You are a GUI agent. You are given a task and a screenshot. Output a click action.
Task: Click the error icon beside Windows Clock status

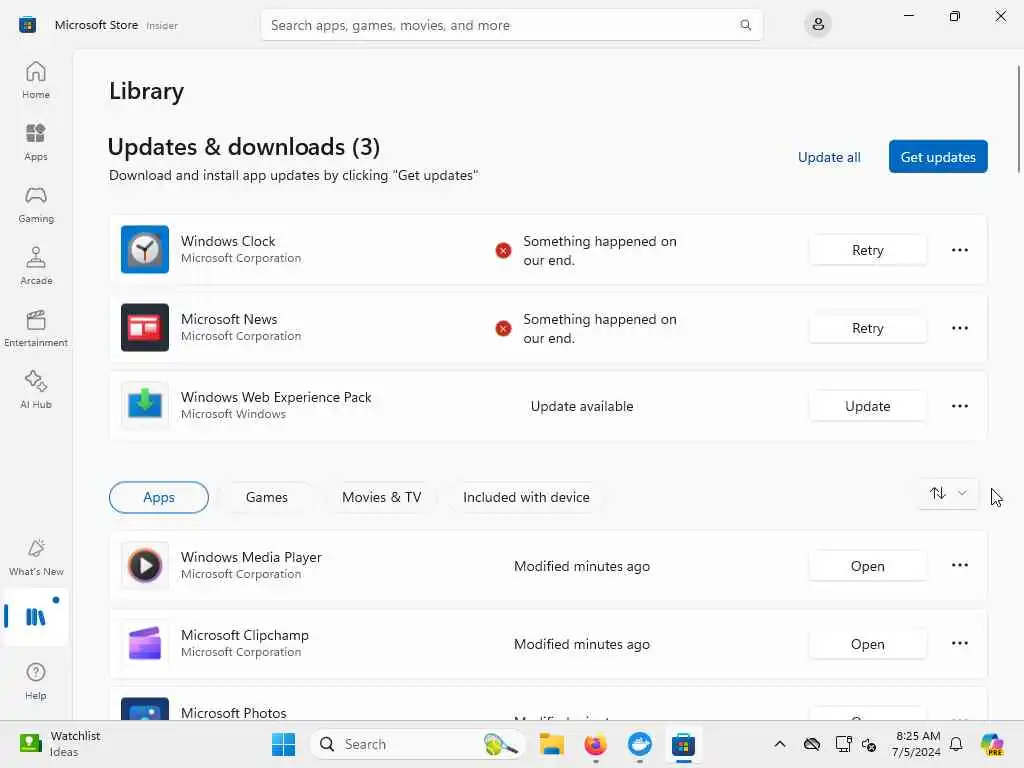tap(503, 251)
